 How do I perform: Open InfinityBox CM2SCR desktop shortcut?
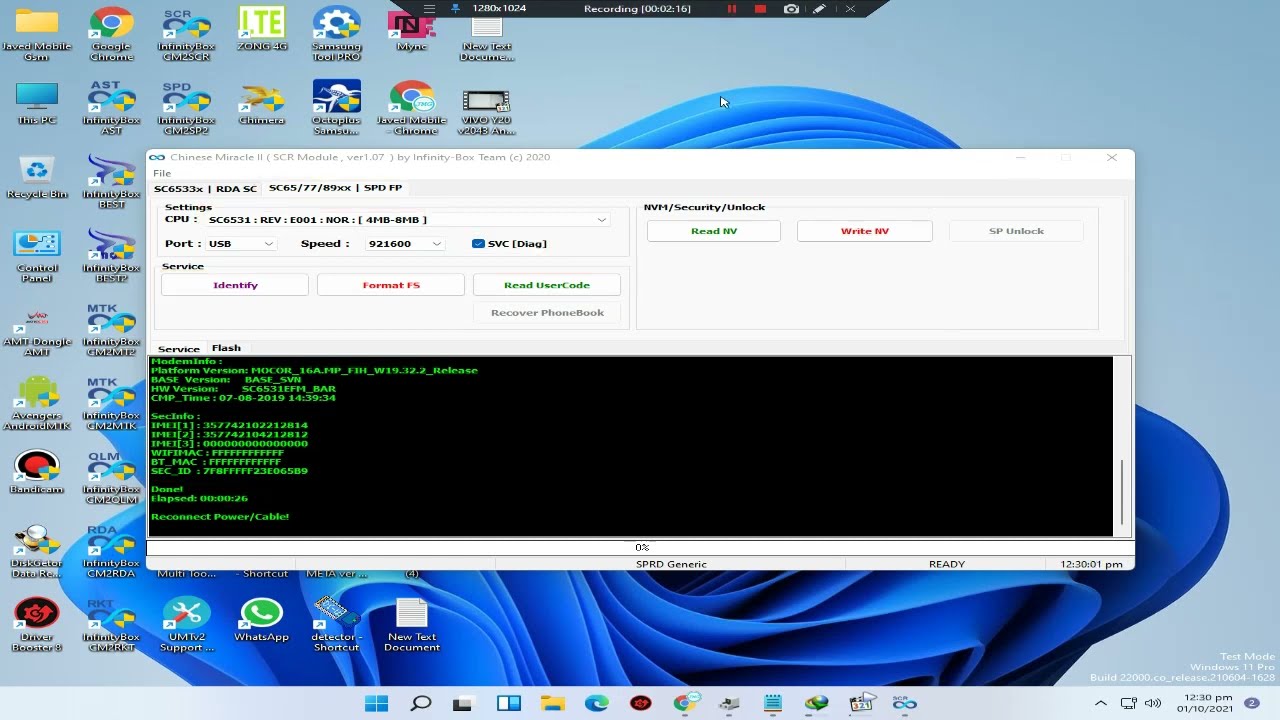(x=186, y=35)
